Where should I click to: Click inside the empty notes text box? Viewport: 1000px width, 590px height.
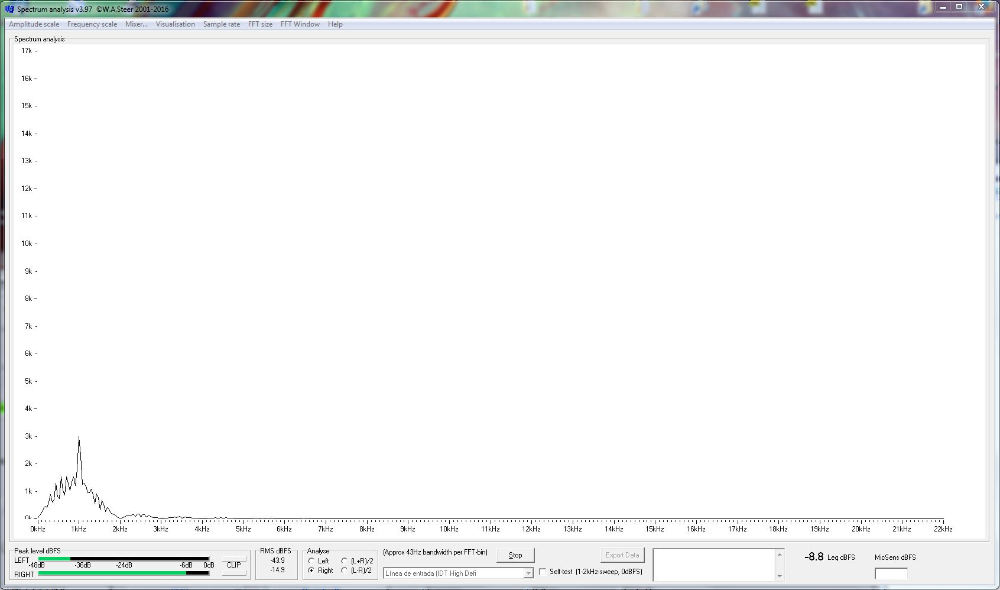714,565
